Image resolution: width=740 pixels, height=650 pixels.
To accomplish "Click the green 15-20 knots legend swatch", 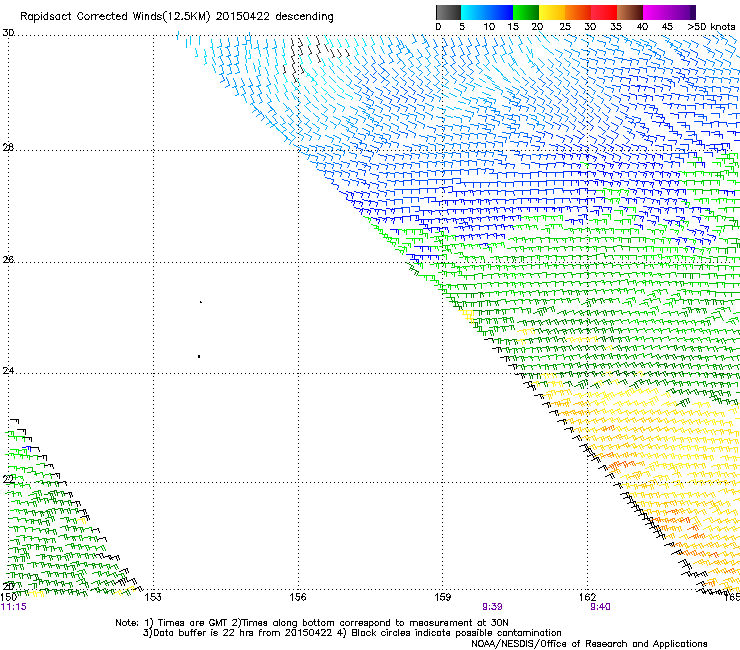I will (526, 12).
